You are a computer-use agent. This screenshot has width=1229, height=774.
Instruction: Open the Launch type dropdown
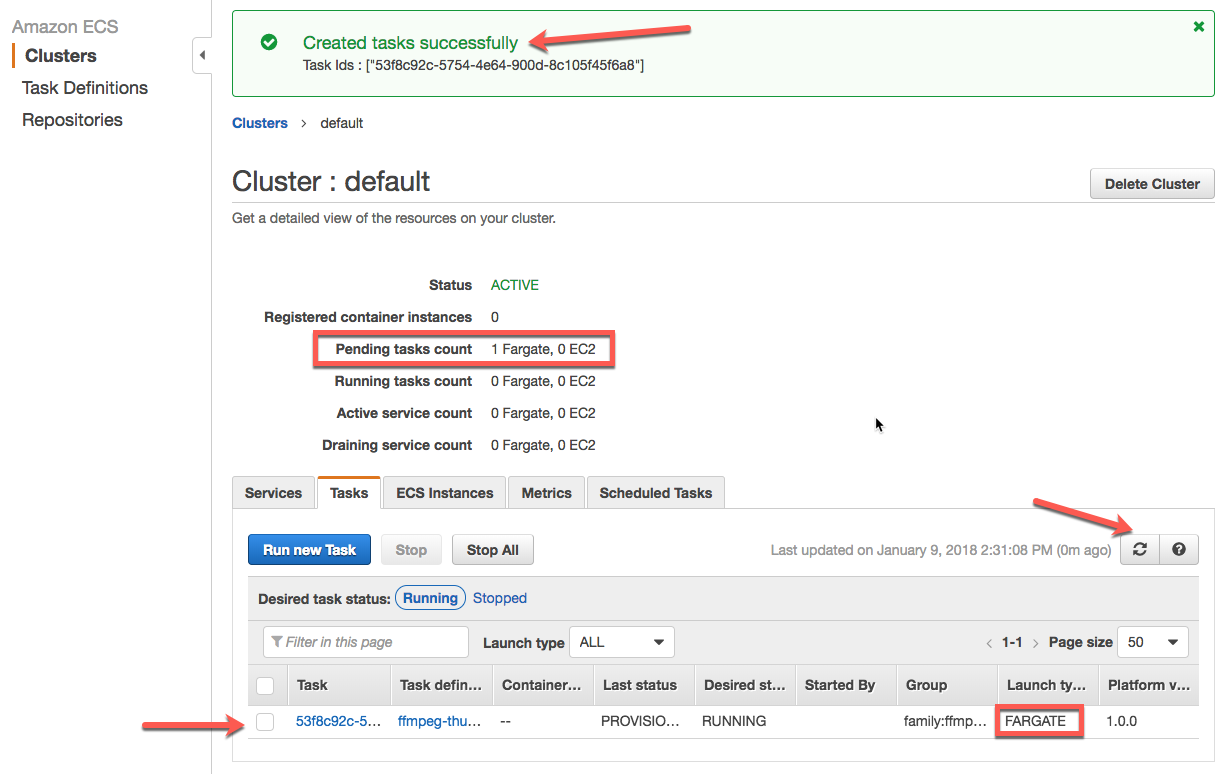click(621, 642)
